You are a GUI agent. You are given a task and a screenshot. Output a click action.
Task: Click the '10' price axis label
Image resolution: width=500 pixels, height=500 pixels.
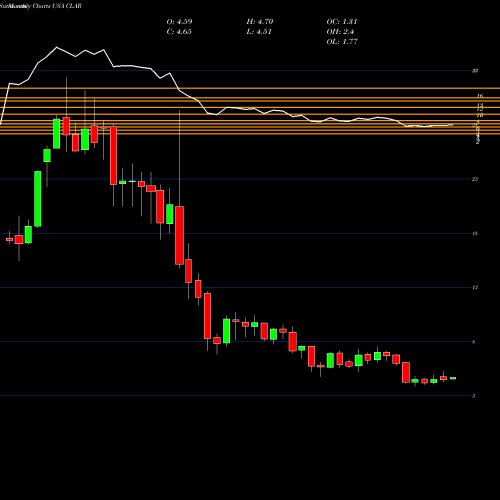(x=480, y=115)
